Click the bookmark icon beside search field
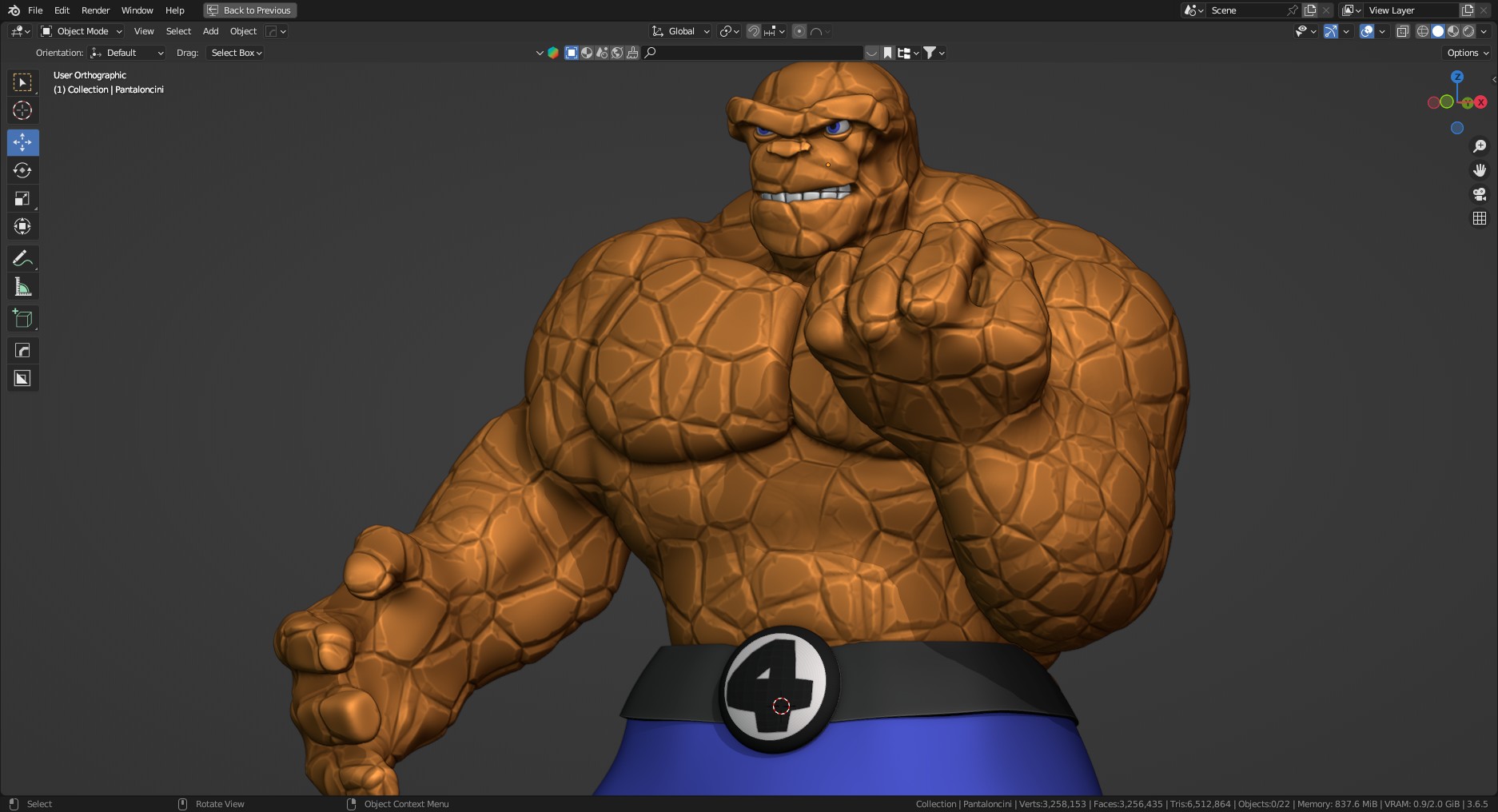Screen dimensions: 1498x812 coord(887,53)
